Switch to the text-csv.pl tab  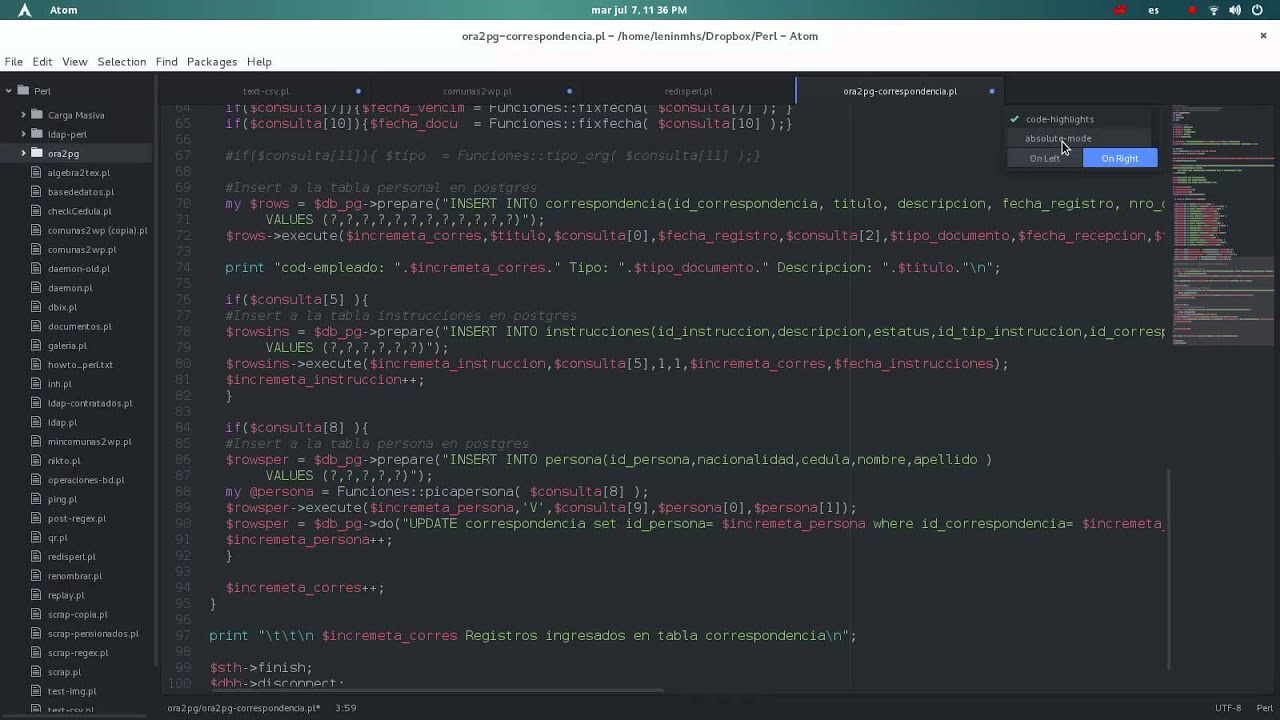(266, 91)
